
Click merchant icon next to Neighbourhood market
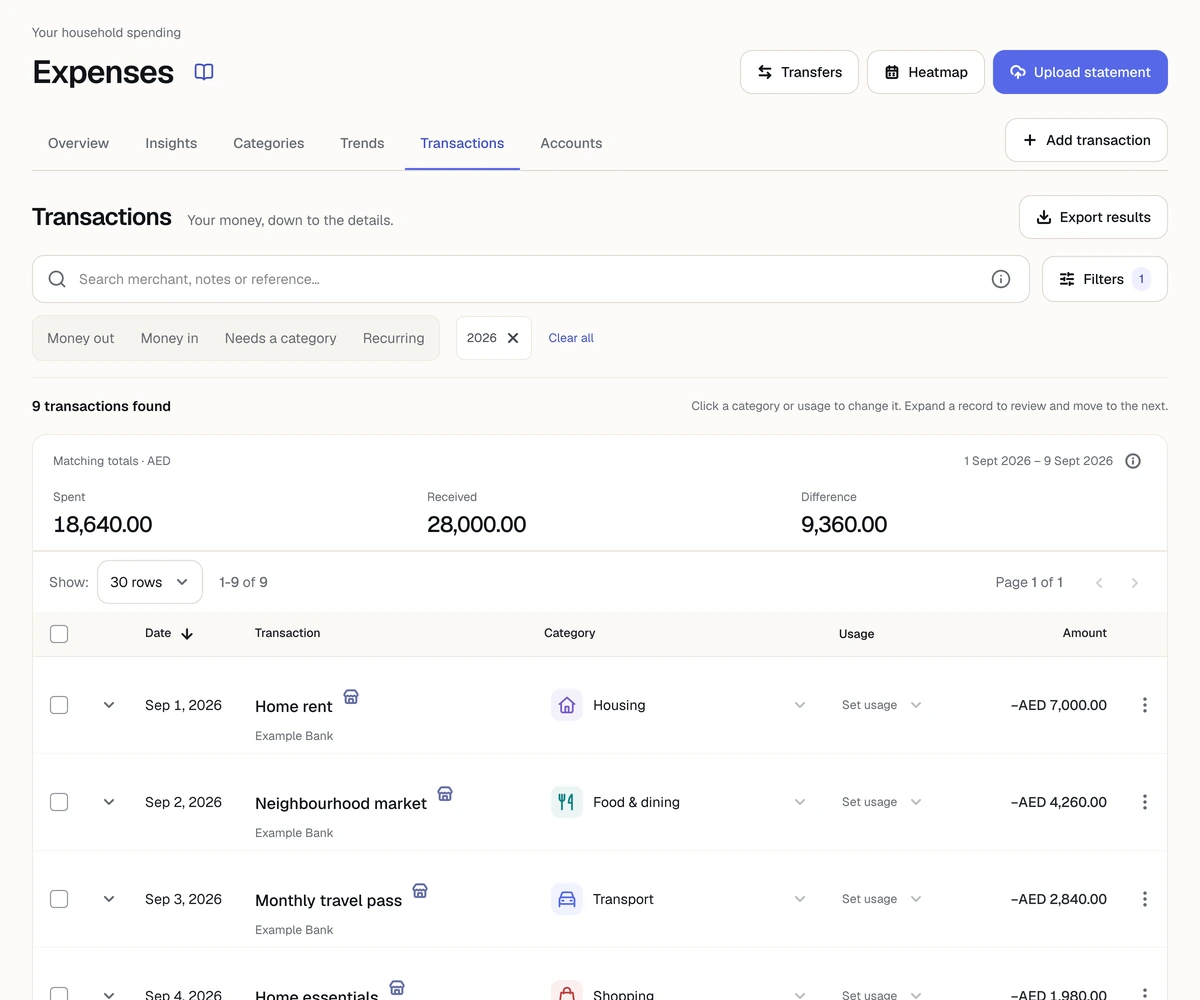(445, 793)
